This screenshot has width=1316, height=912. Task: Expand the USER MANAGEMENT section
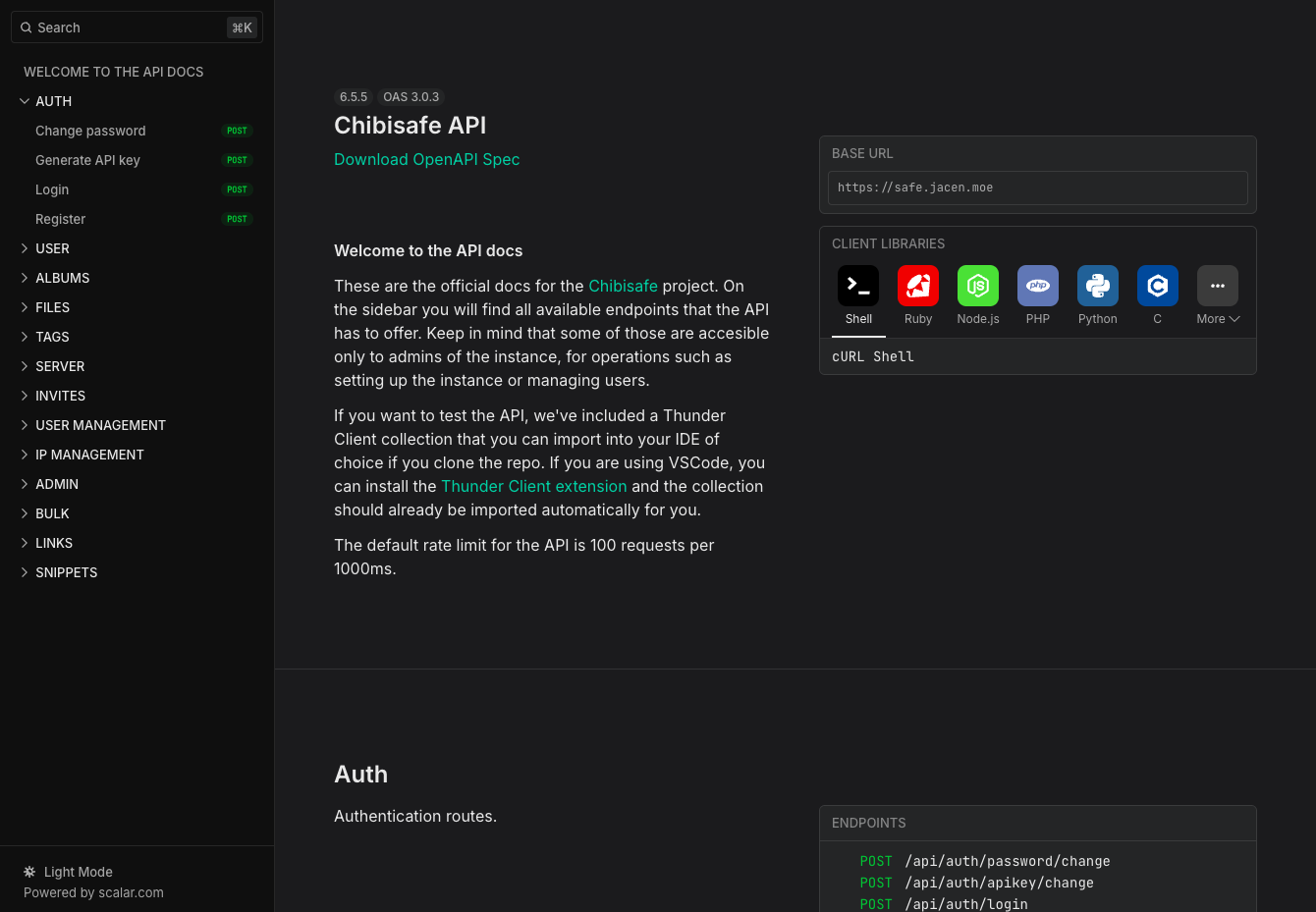[25, 425]
